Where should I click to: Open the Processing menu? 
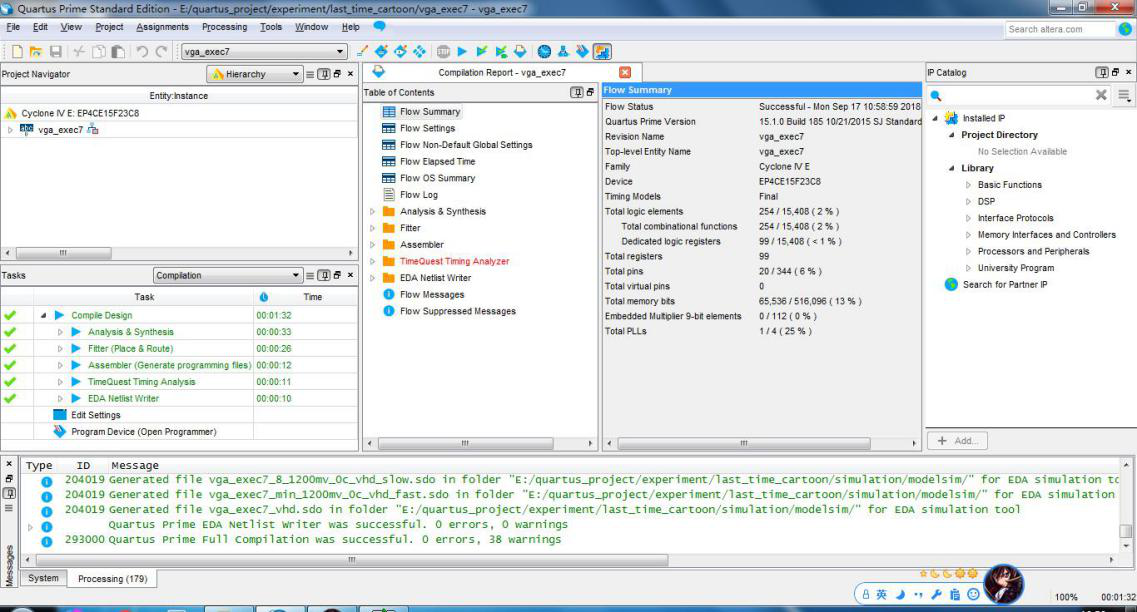click(x=224, y=27)
